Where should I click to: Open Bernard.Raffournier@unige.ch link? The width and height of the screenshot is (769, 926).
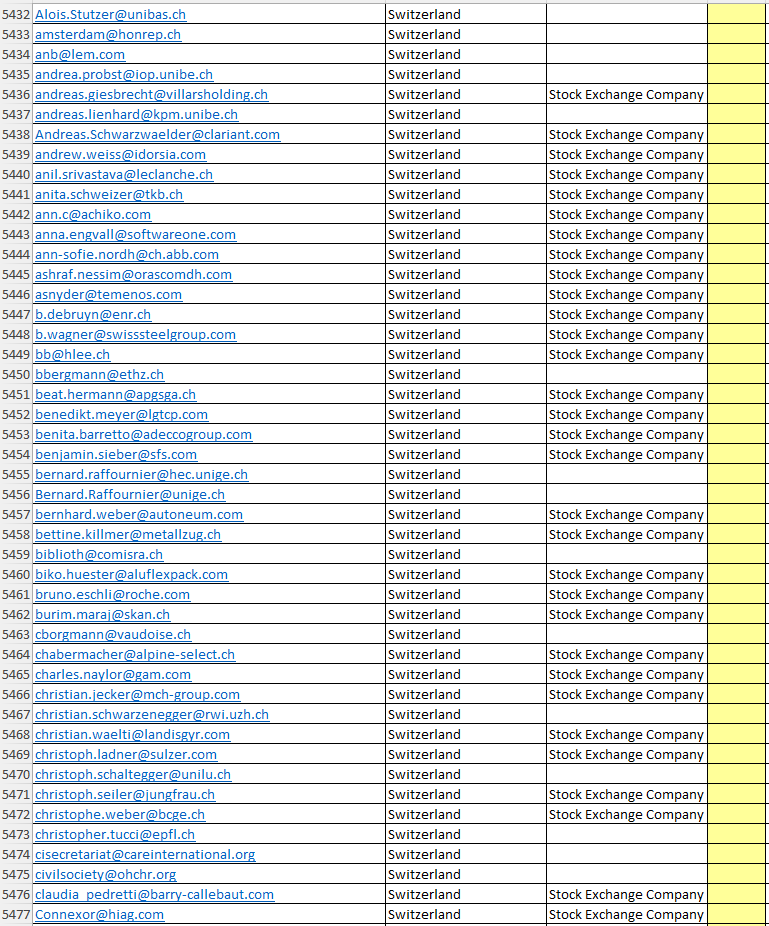[x=130, y=495]
